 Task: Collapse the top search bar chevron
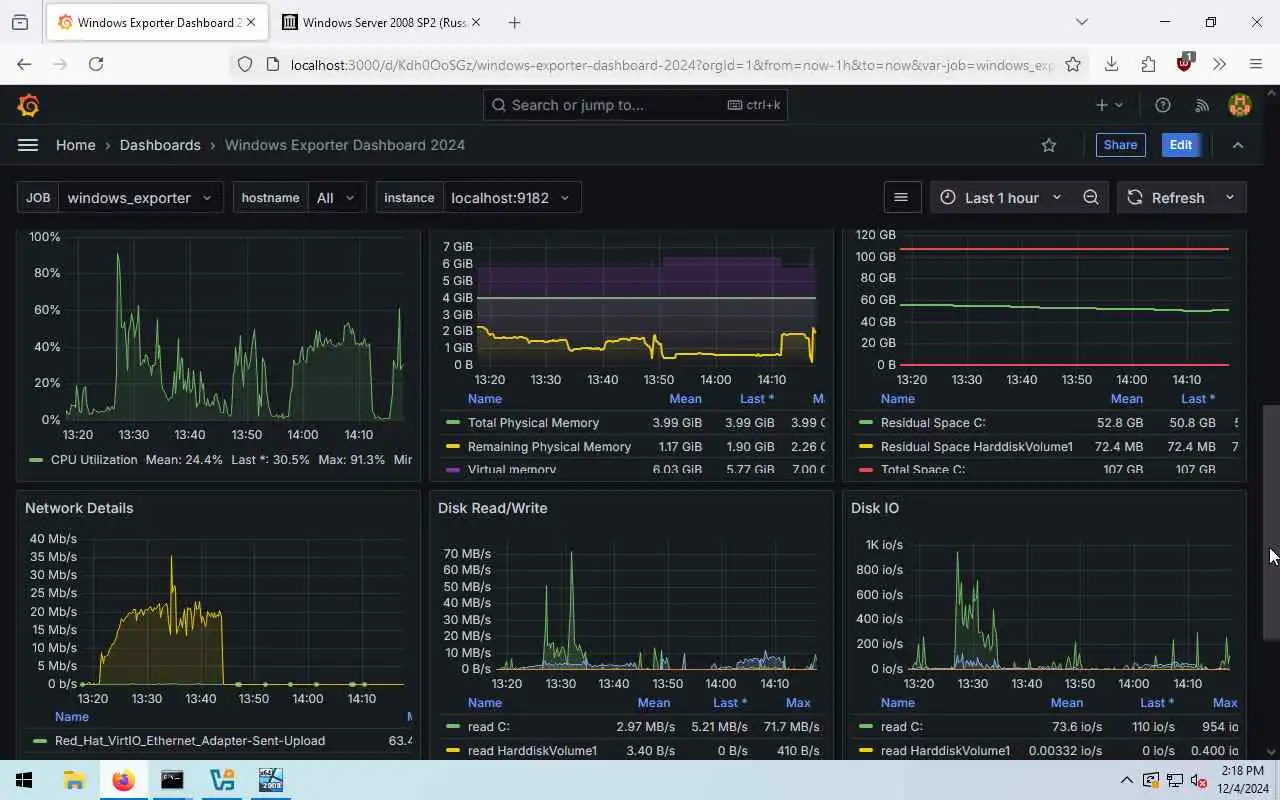click(x=1238, y=145)
